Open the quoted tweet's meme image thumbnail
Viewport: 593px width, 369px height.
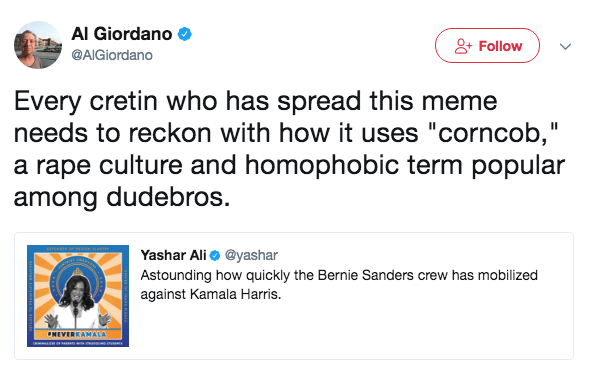pyautogui.click(x=78, y=296)
